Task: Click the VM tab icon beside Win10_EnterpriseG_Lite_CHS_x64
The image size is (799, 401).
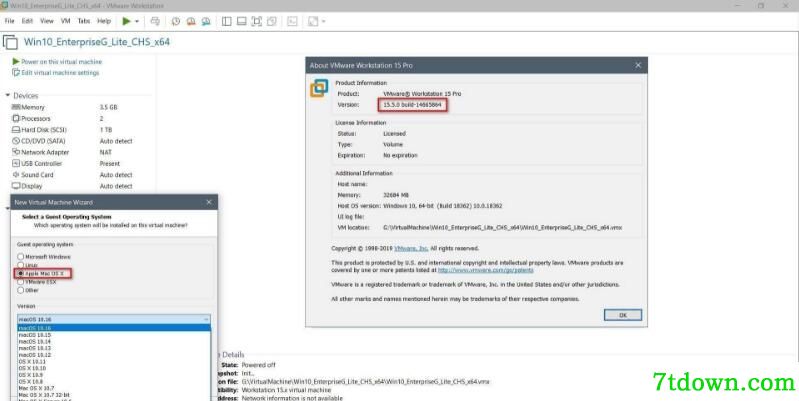Action: (10, 42)
